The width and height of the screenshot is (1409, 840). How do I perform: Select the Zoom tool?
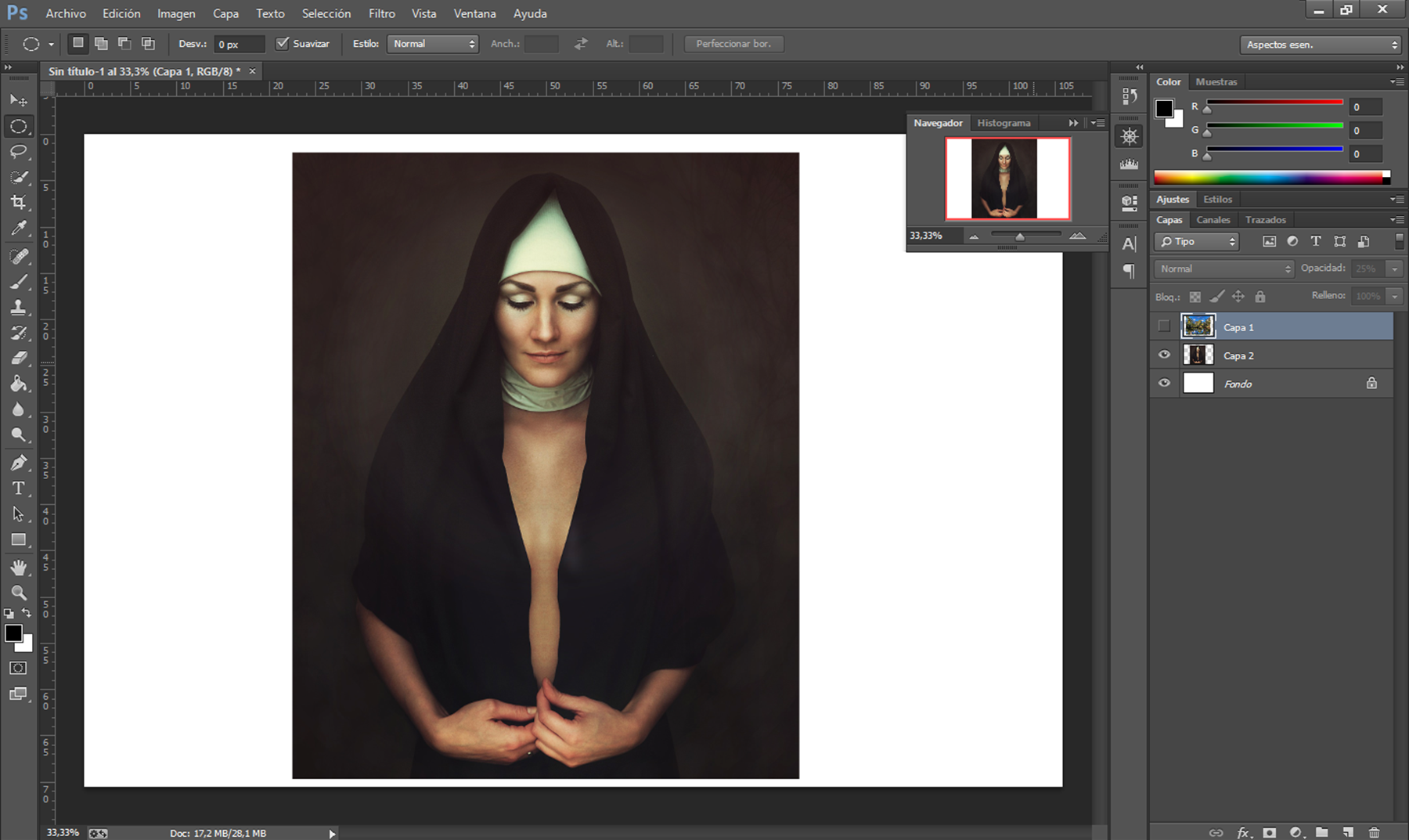19,593
